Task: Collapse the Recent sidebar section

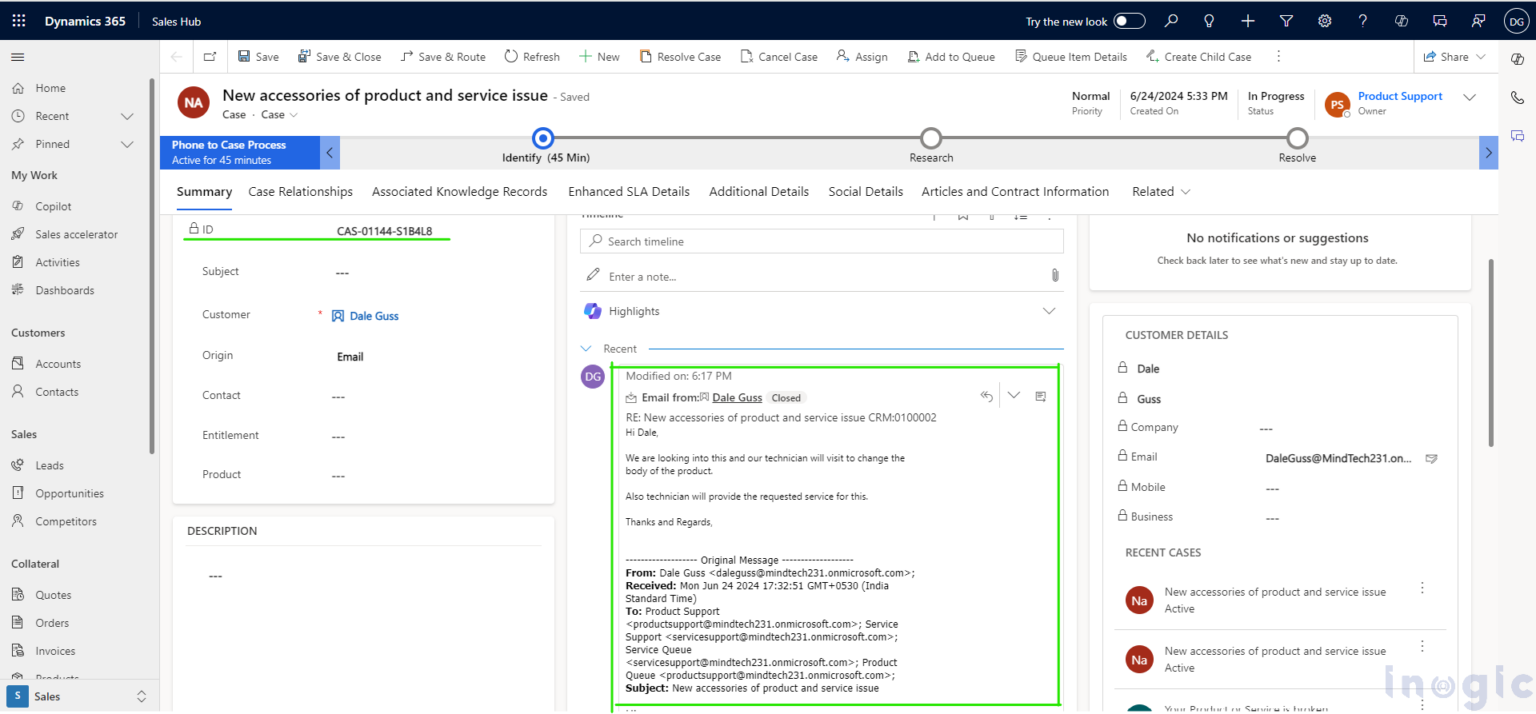Action: [x=127, y=116]
